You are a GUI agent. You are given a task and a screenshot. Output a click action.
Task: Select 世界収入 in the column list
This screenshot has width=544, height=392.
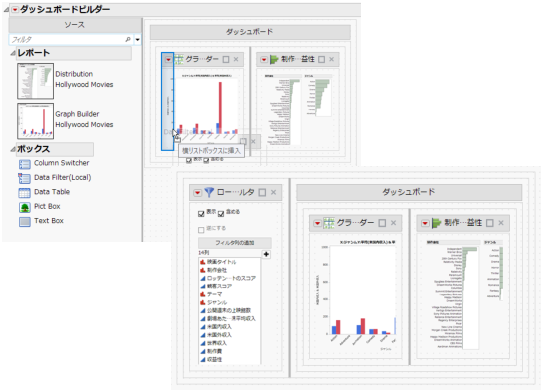pyautogui.click(x=217, y=343)
